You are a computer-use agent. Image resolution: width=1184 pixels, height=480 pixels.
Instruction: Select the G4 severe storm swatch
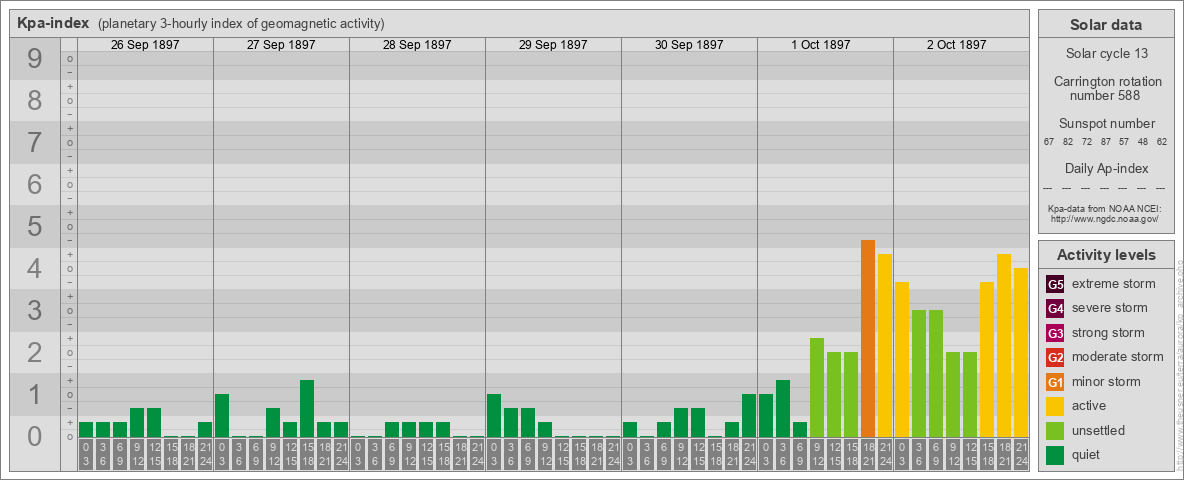(1055, 308)
